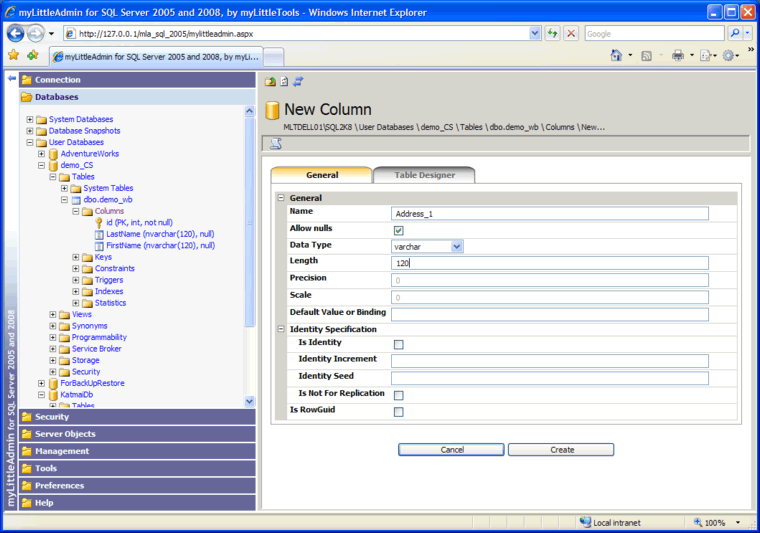The width and height of the screenshot is (760, 533).
Task: Open the Management panel section
Action: (x=137, y=451)
